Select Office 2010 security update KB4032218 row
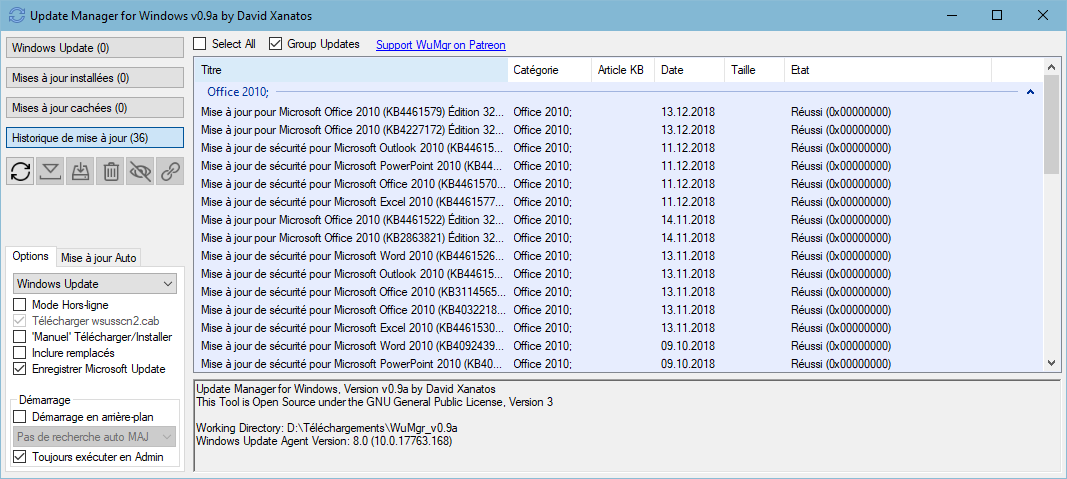Screen dimensions: 1067x479 click(x=619, y=310)
